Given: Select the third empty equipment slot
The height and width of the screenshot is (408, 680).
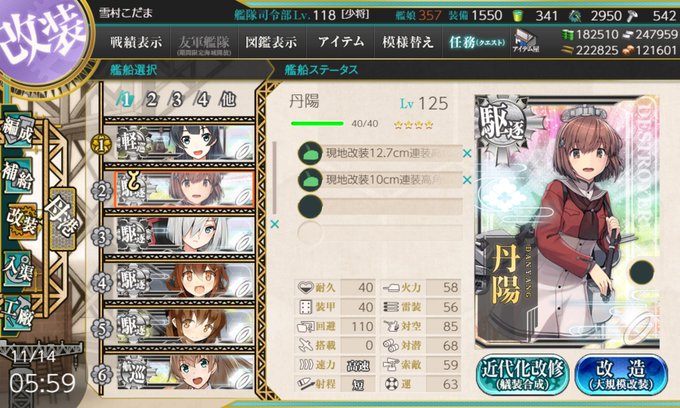Looking at the screenshot, I should pos(379,206).
